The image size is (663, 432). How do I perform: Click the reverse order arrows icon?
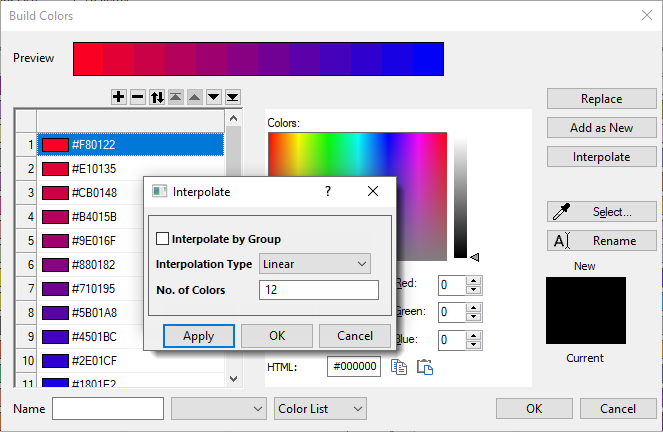(x=157, y=97)
